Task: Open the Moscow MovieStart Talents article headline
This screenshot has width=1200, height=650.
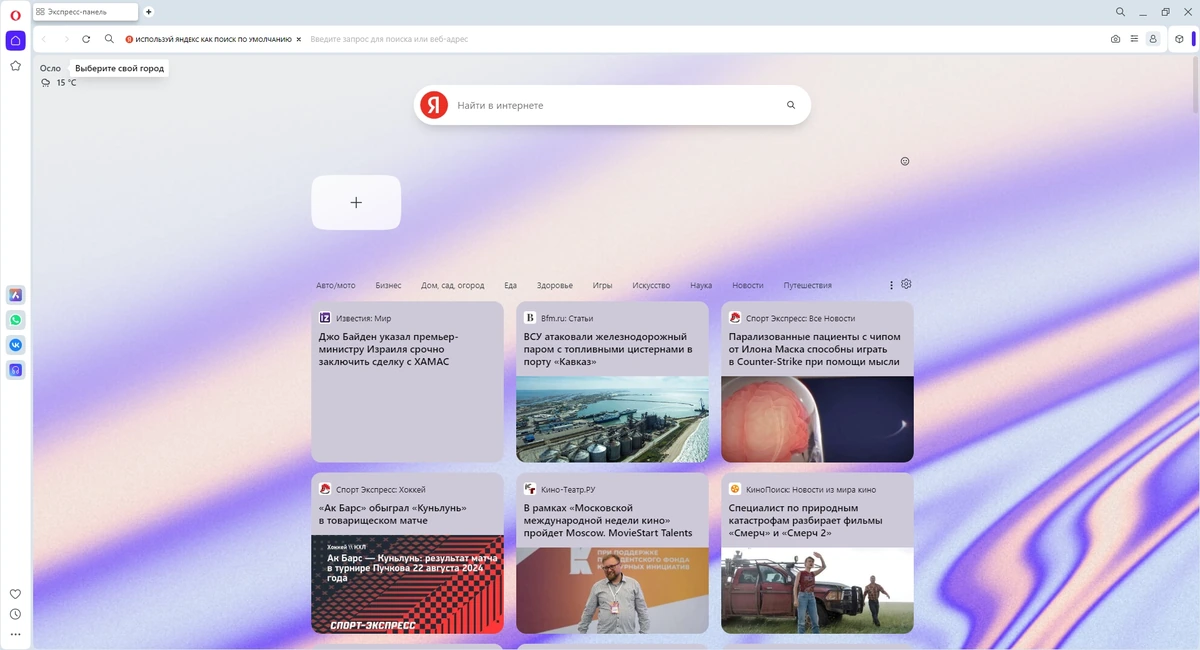Action: point(608,520)
